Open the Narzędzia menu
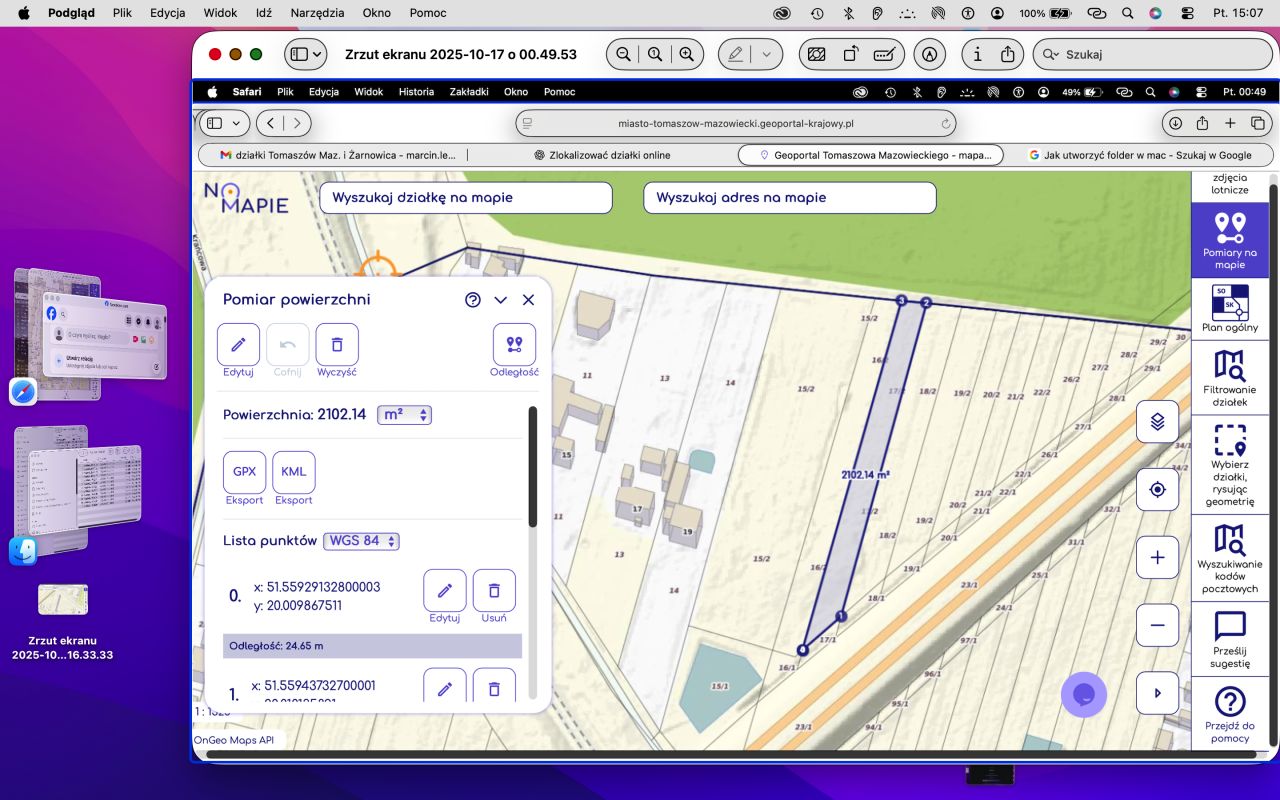This screenshot has width=1280, height=800. pos(317,13)
